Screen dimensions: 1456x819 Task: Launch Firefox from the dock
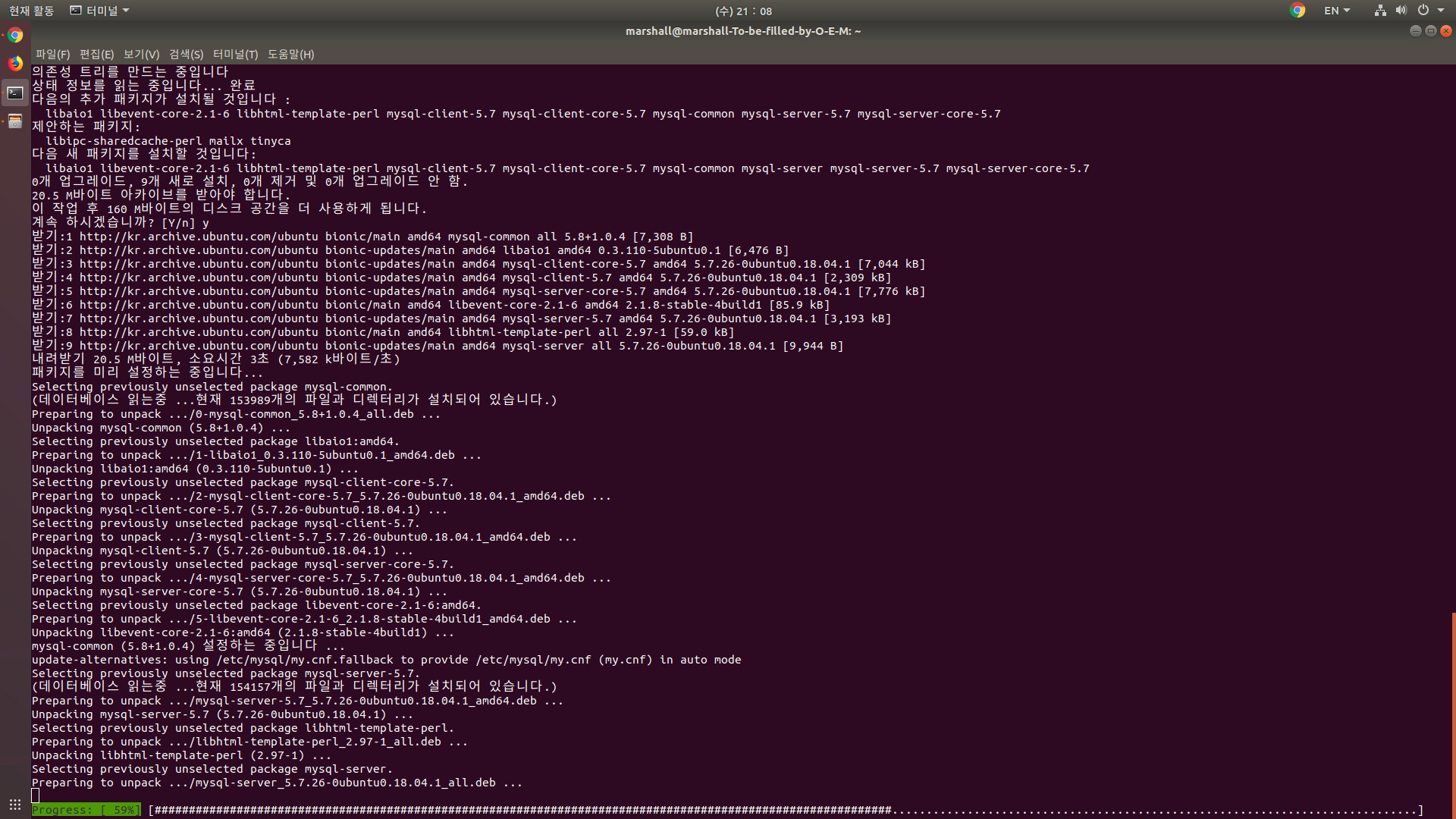coord(15,64)
